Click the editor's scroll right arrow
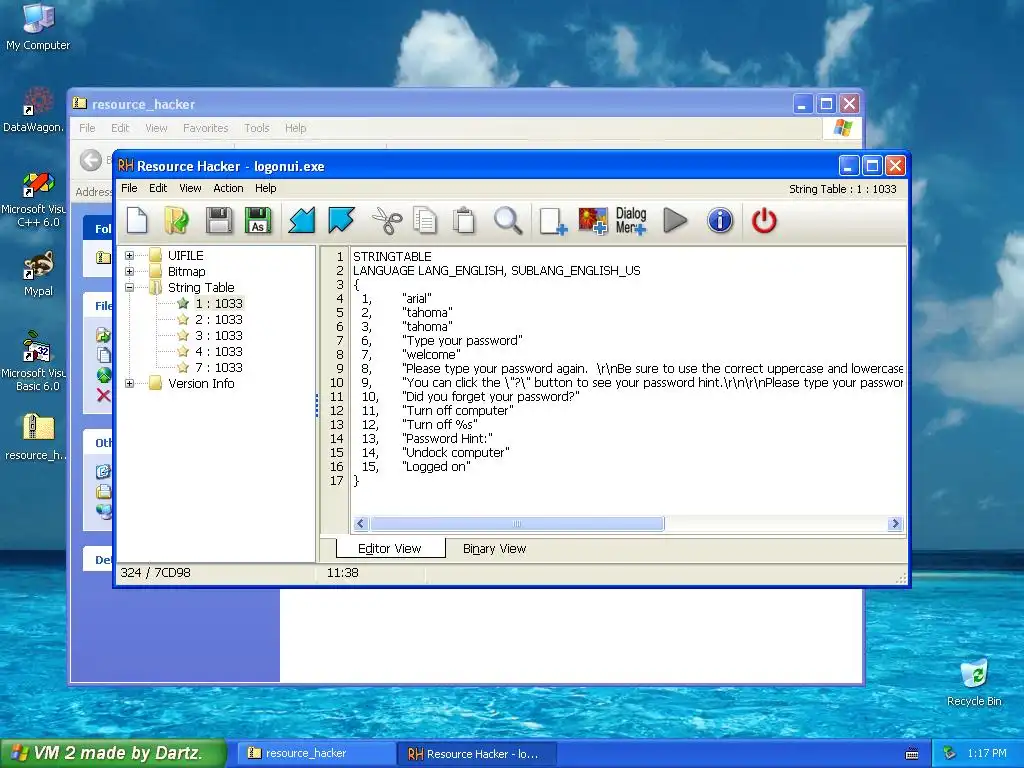Image resolution: width=1024 pixels, height=768 pixels. point(895,524)
